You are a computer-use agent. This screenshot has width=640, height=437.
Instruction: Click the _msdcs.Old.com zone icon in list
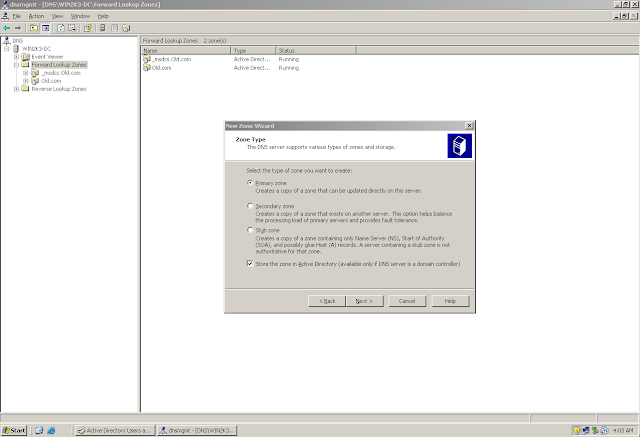[x=147, y=59]
